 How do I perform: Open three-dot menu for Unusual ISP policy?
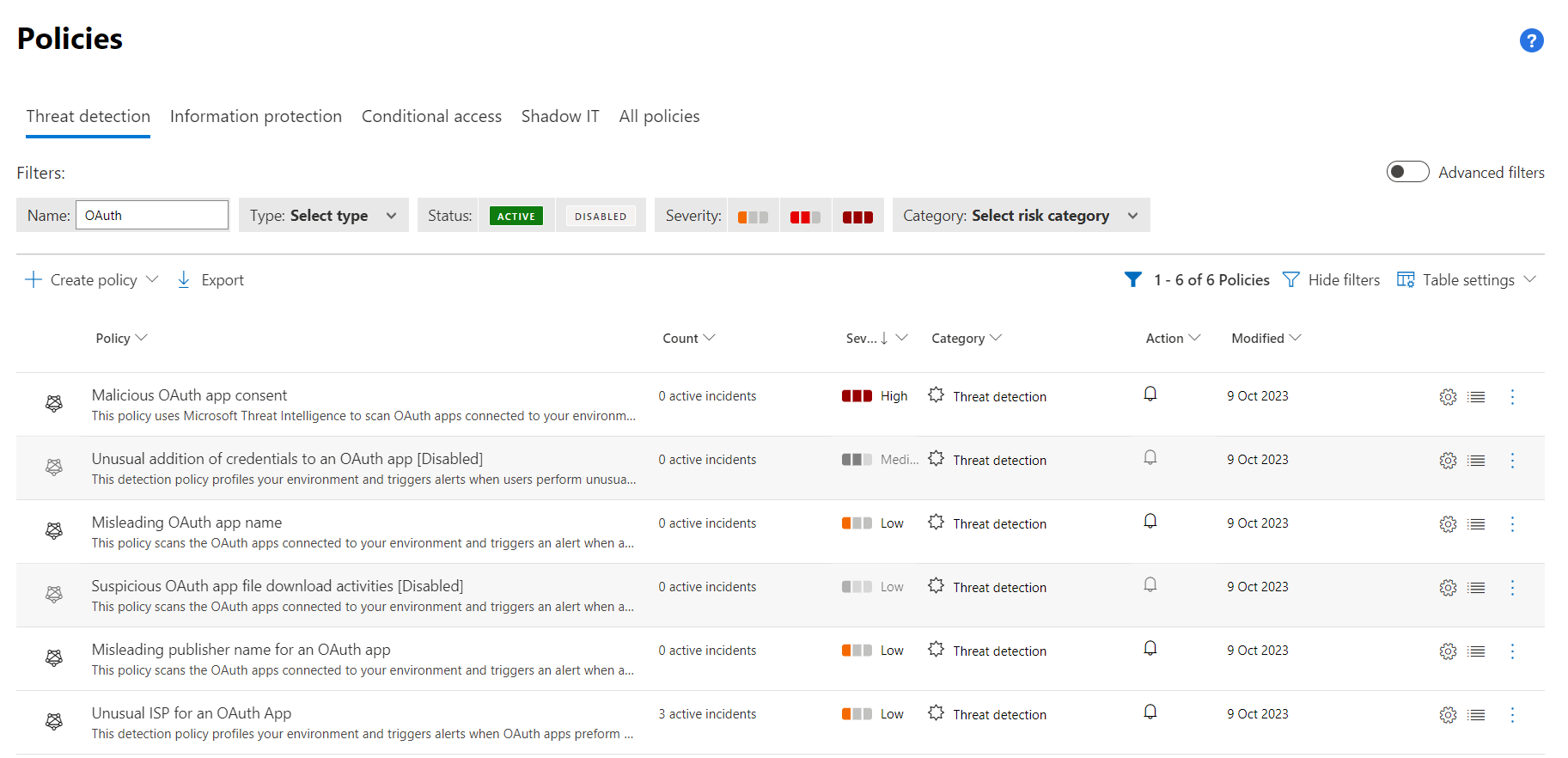[x=1512, y=715]
